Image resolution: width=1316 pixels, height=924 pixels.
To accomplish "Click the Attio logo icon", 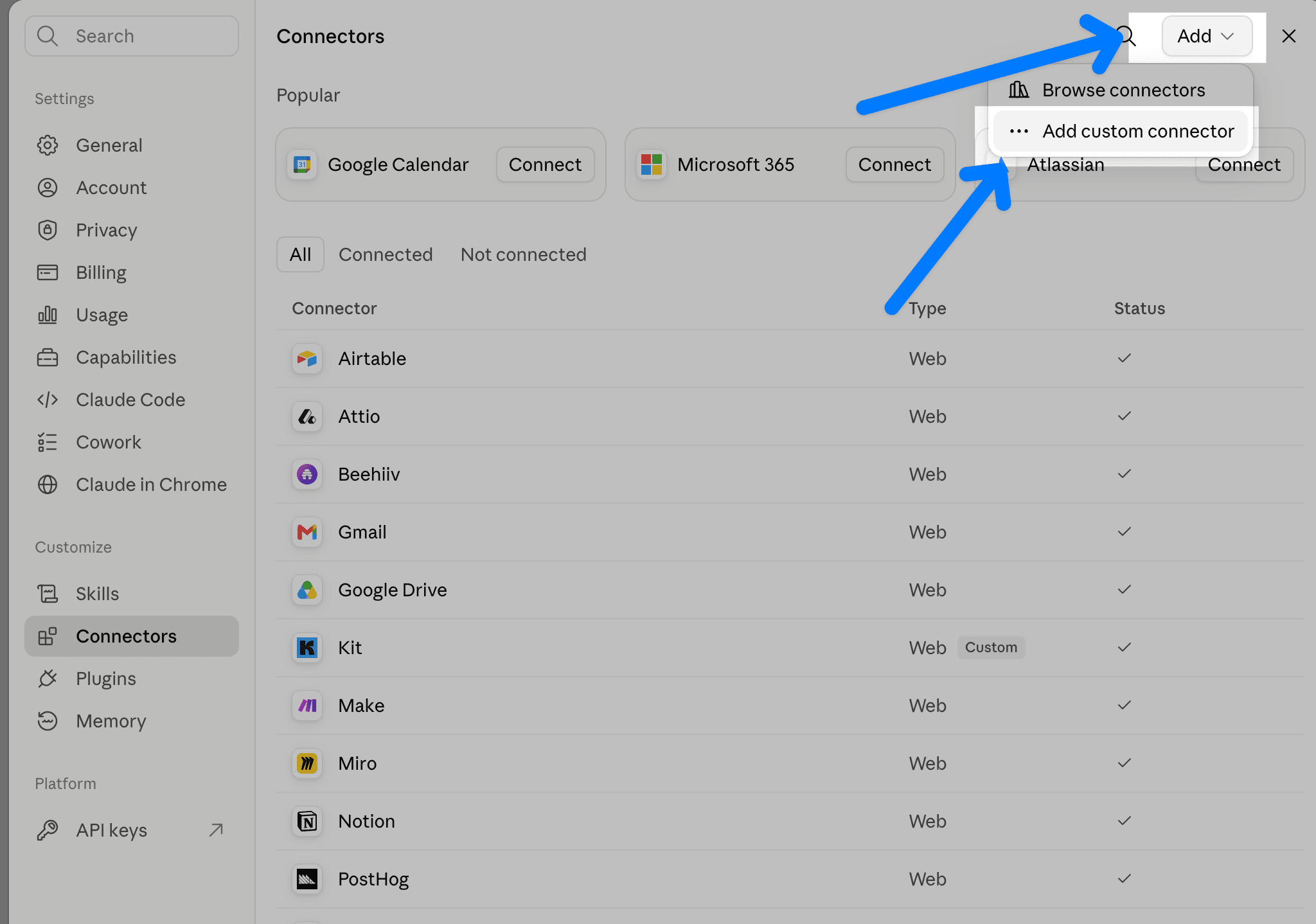I will tap(307, 416).
